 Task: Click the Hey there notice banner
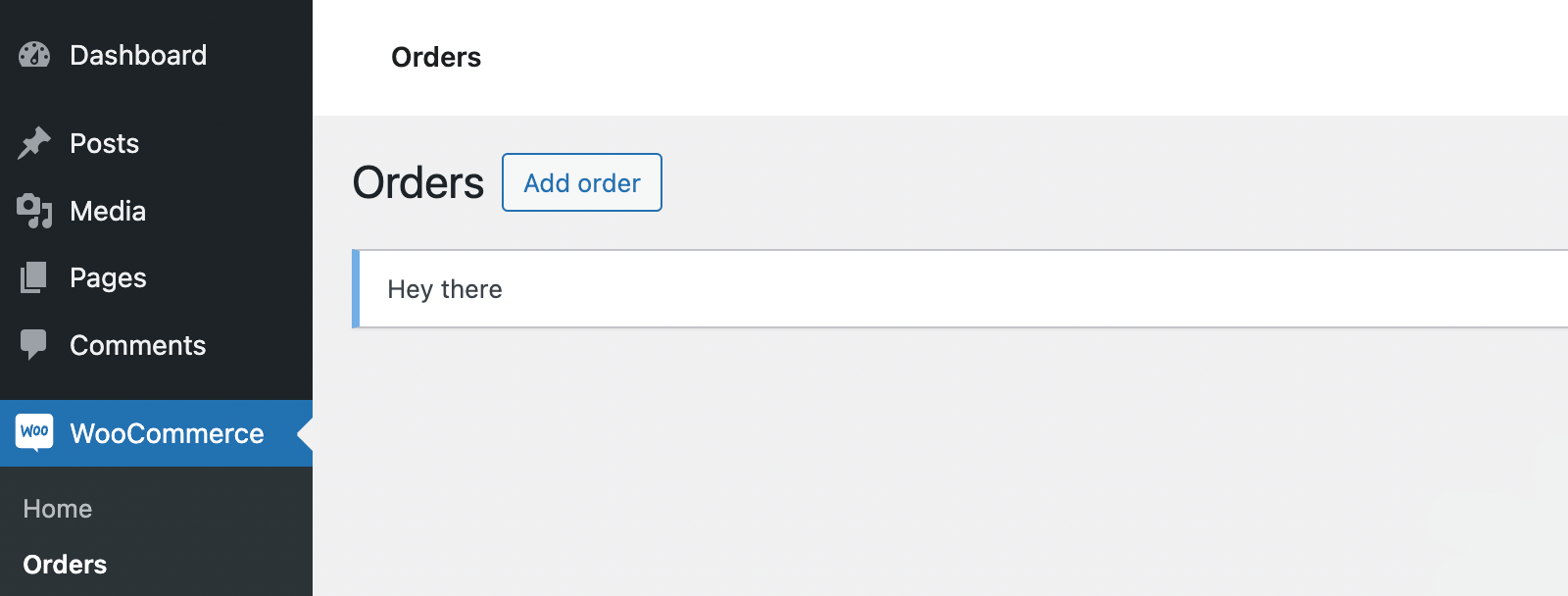pos(446,289)
